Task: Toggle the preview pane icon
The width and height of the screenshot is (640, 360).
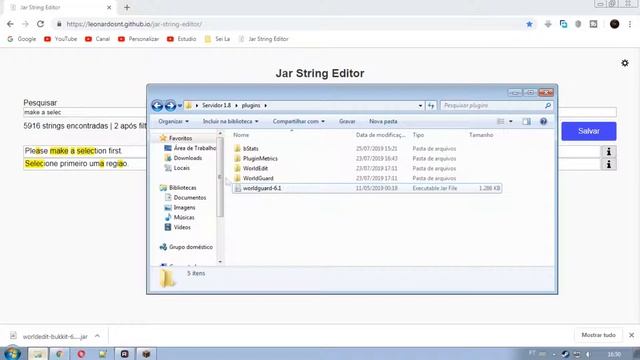Action: pos(527,121)
